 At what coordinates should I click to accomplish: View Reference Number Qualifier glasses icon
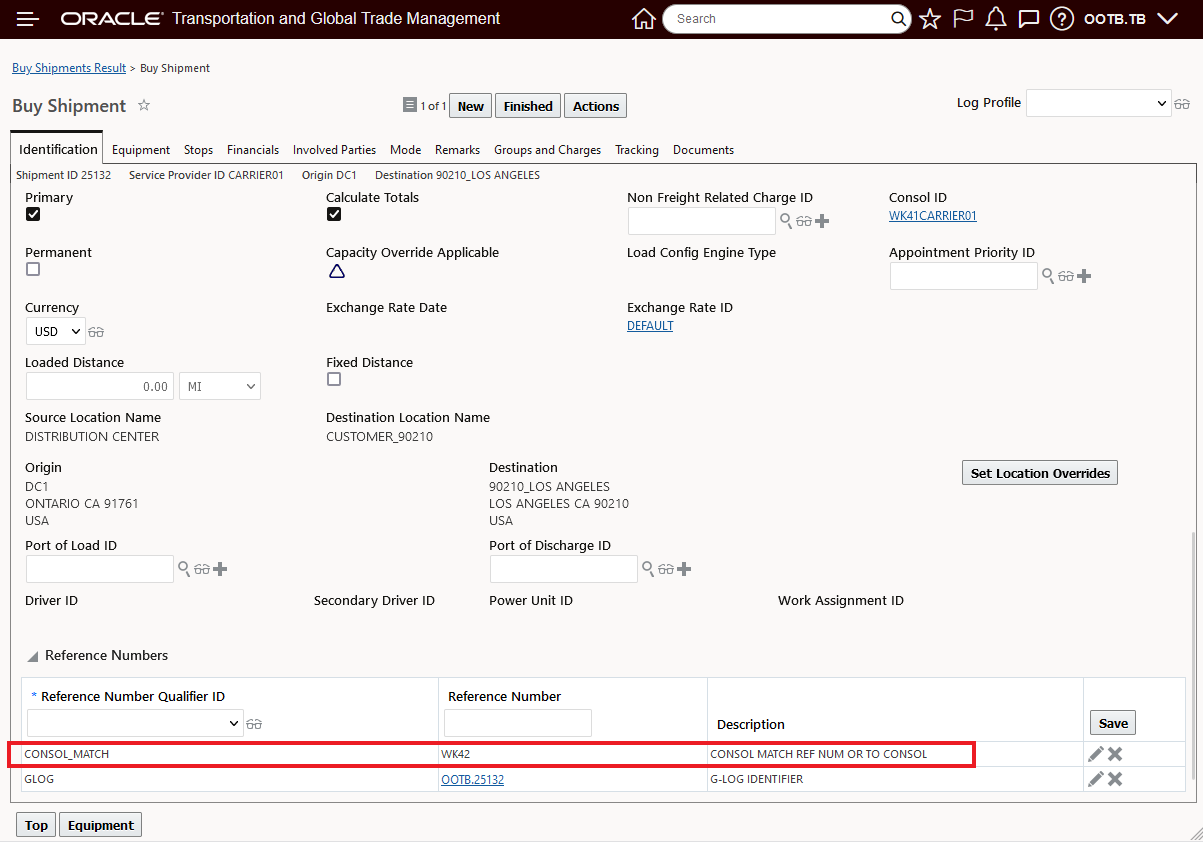(x=254, y=724)
